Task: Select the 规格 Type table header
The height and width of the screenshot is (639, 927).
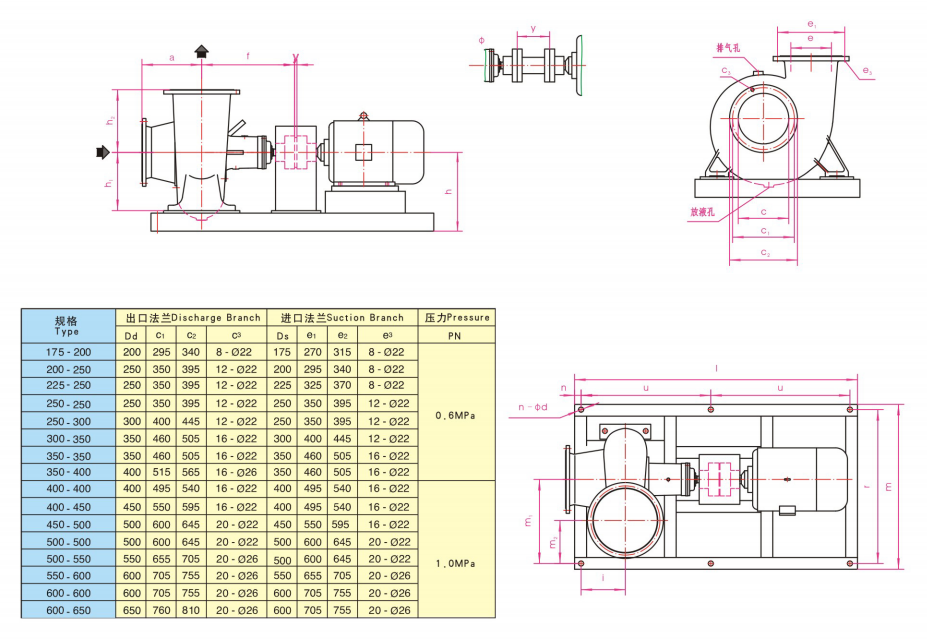Action: pyautogui.click(x=67, y=326)
